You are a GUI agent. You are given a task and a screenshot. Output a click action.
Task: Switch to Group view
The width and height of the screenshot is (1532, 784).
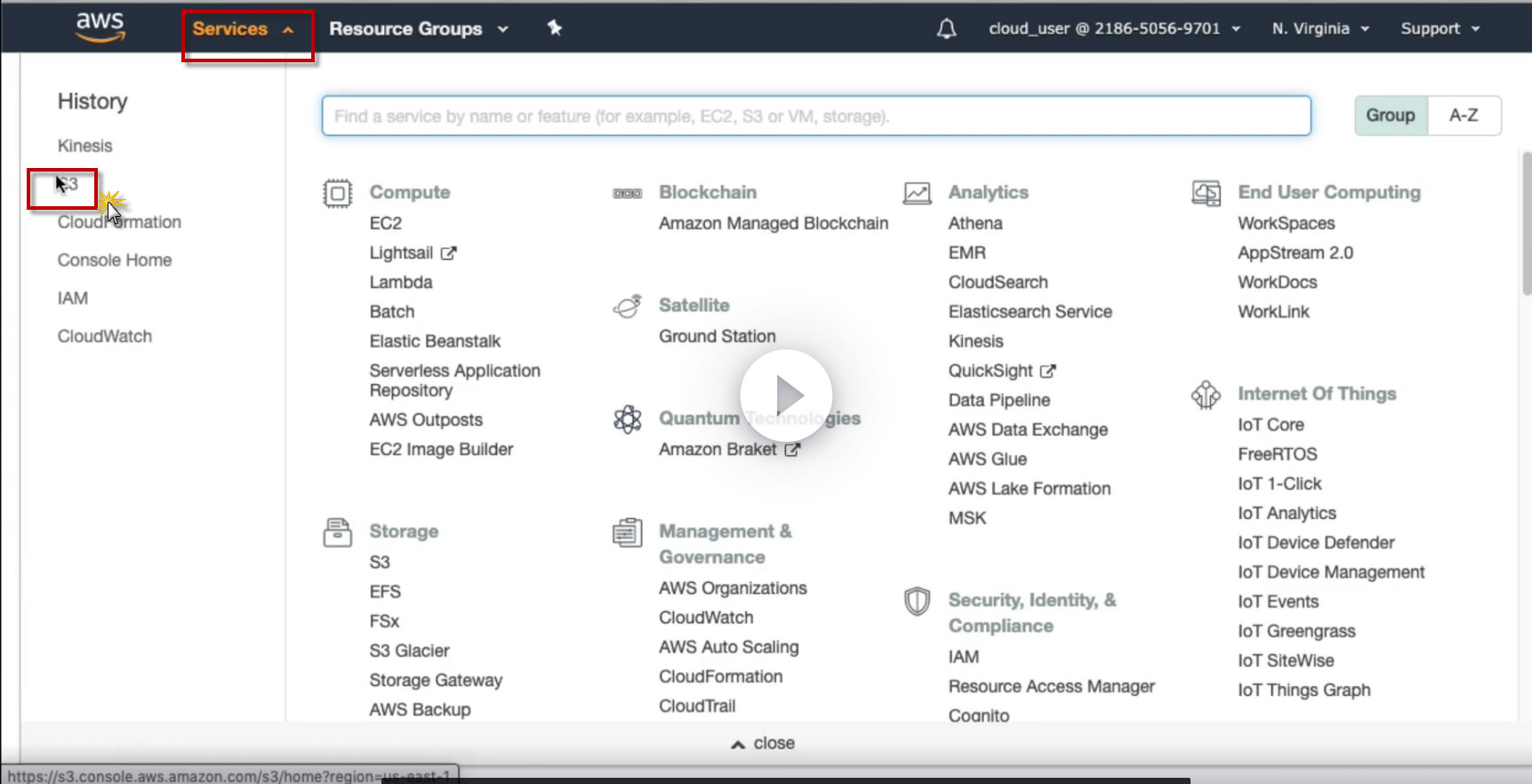[x=1391, y=116]
